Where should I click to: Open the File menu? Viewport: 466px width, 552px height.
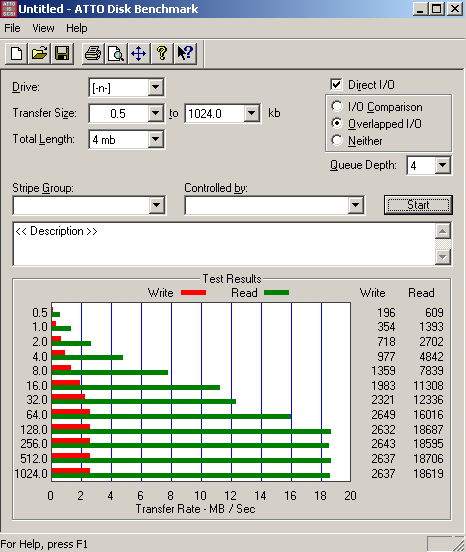point(12,28)
